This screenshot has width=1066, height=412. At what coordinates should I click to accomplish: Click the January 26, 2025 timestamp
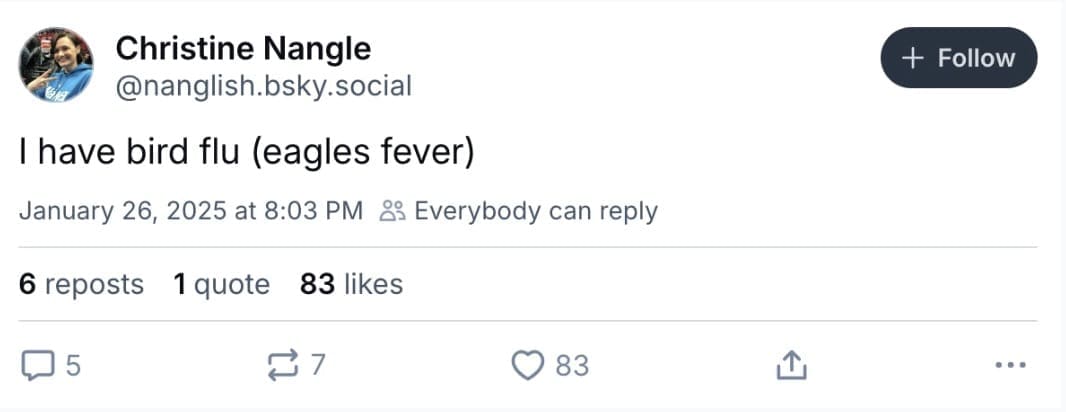[190, 211]
